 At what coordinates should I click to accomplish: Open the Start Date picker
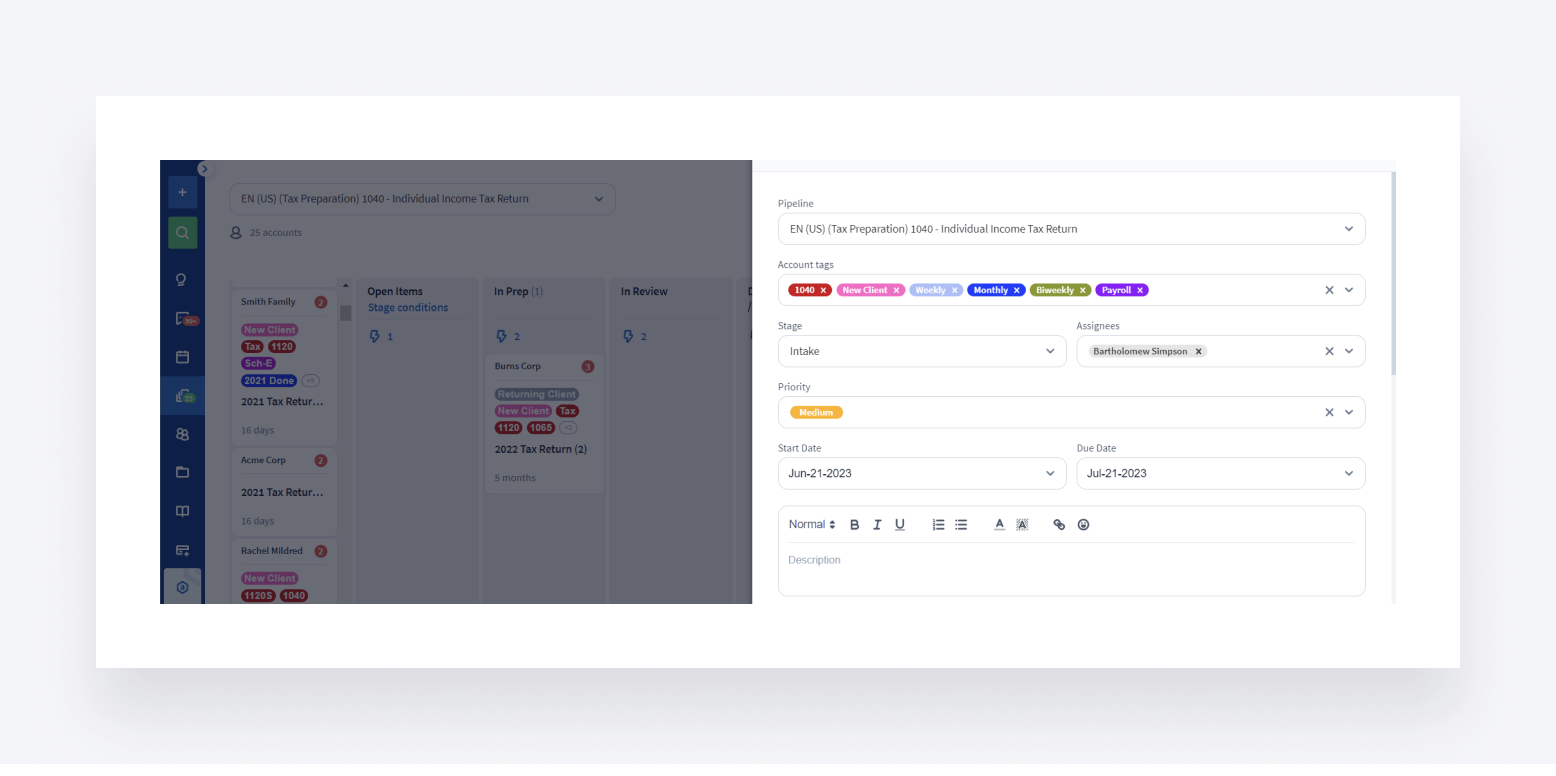tap(921, 473)
